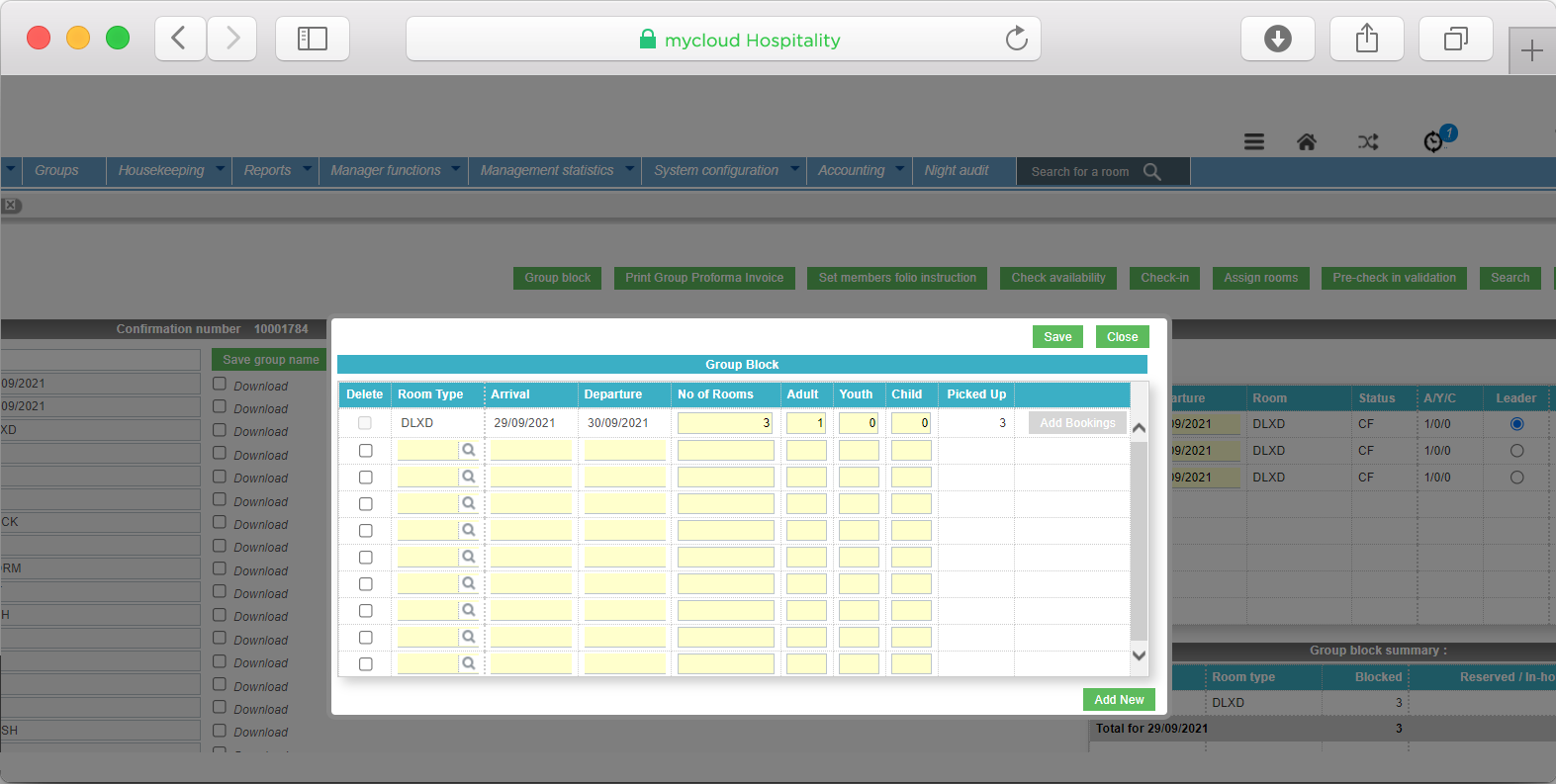Click the Add New button

click(1119, 700)
